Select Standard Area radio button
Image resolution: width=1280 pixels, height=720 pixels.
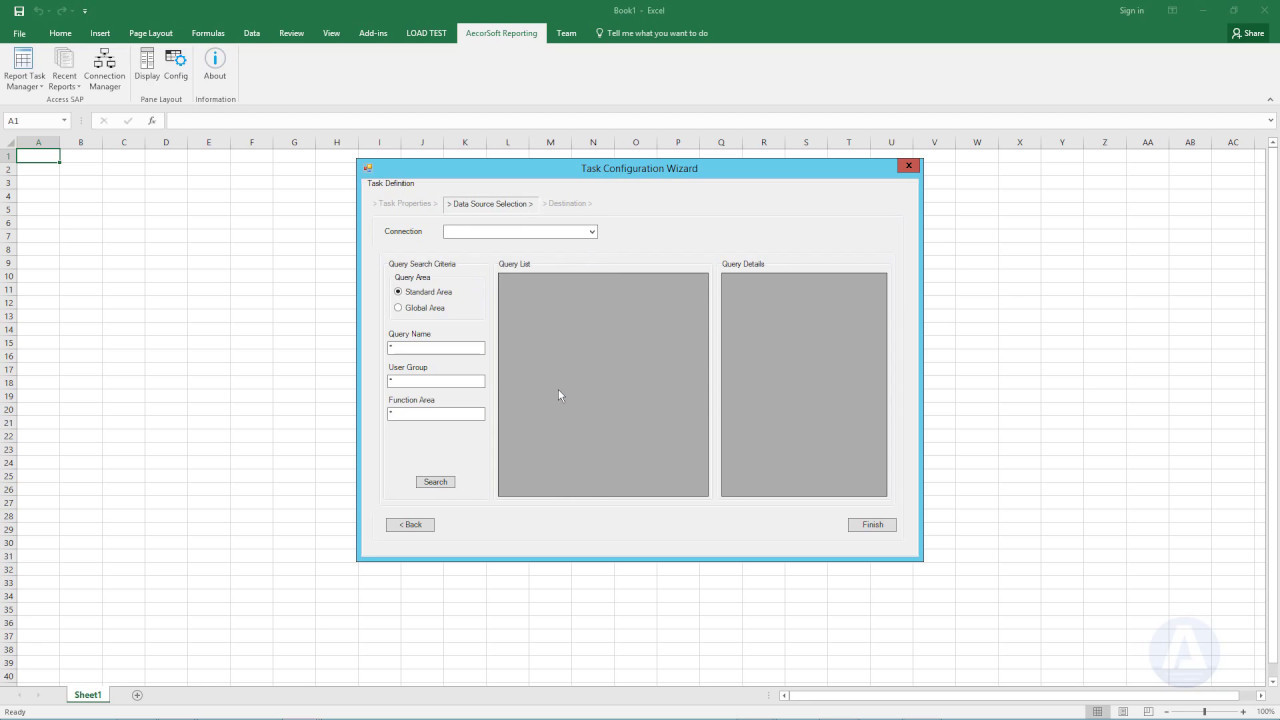[x=398, y=292]
